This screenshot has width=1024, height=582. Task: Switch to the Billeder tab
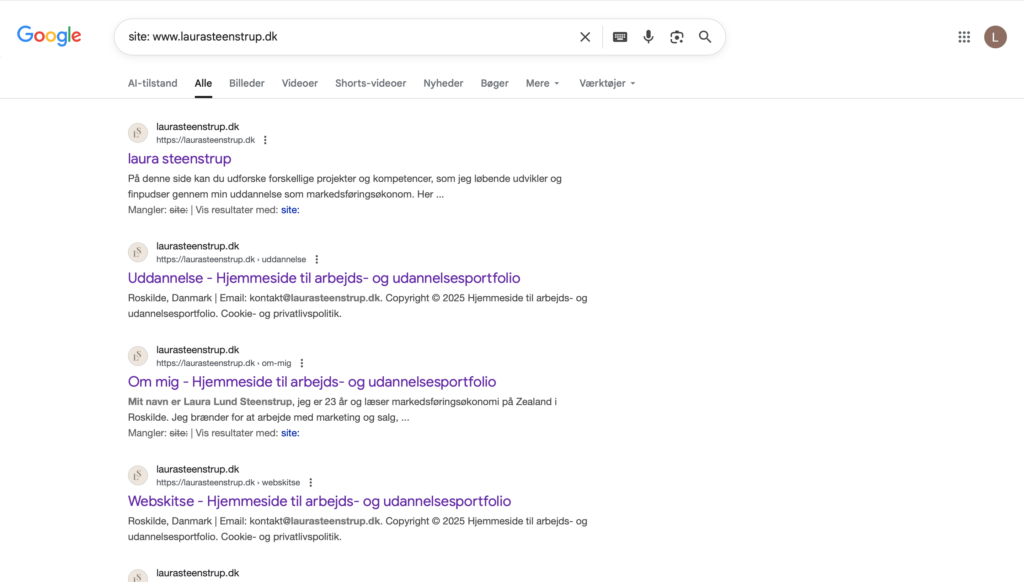[x=247, y=83]
